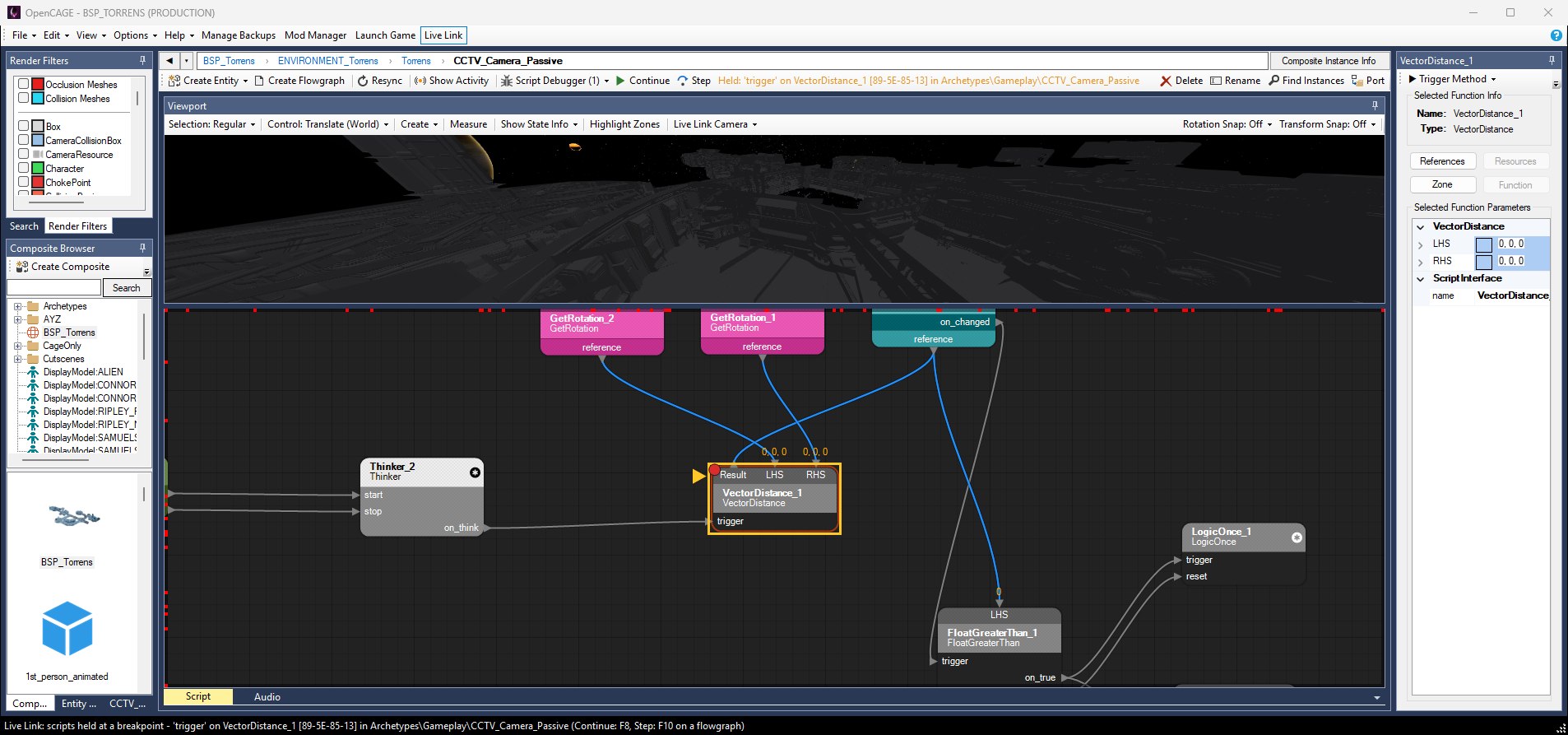Collapse the ScriptInterface section
This screenshot has height=735, width=1568.
[1421, 279]
